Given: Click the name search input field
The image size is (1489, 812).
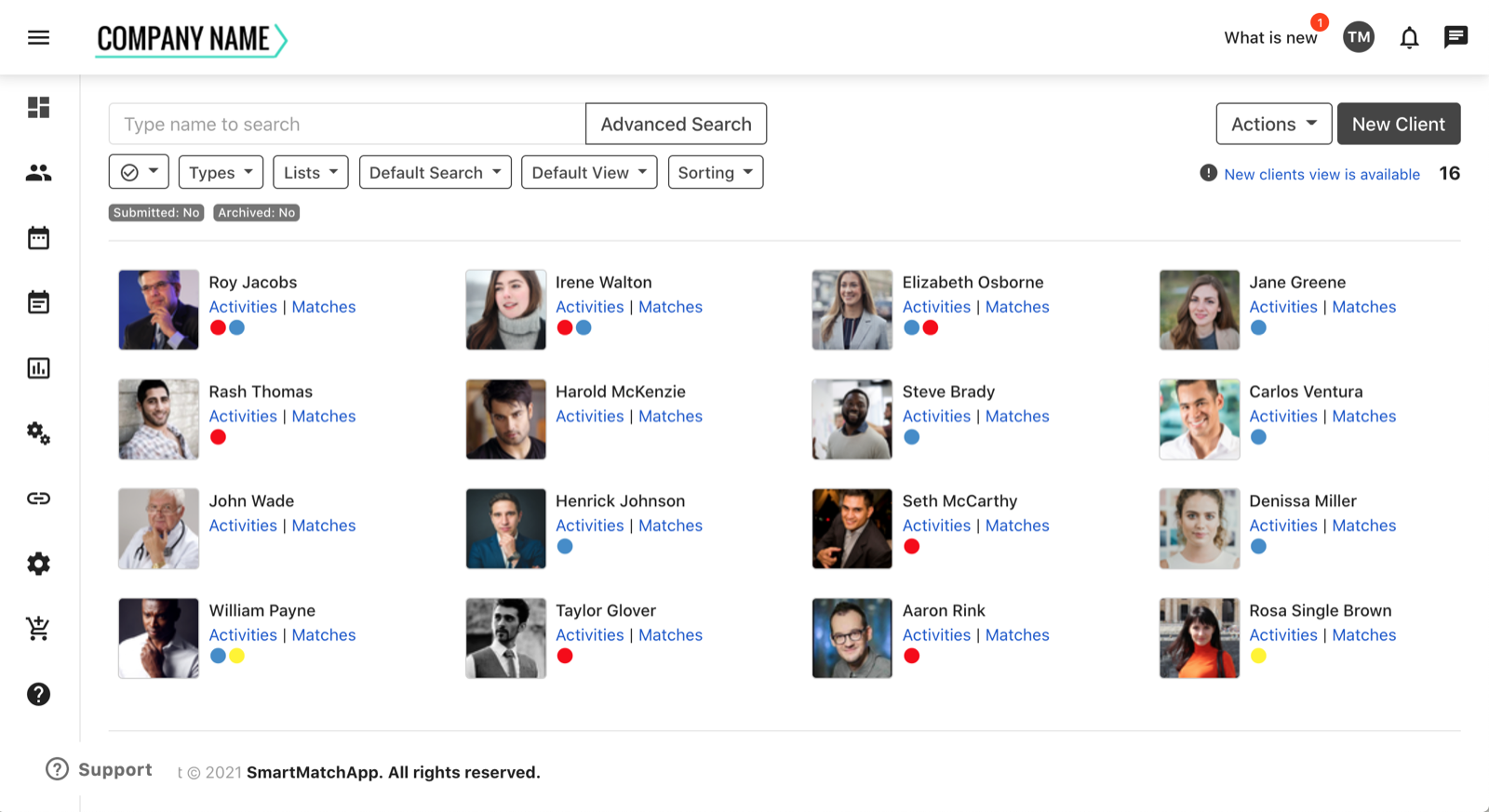Looking at the screenshot, I should (346, 125).
